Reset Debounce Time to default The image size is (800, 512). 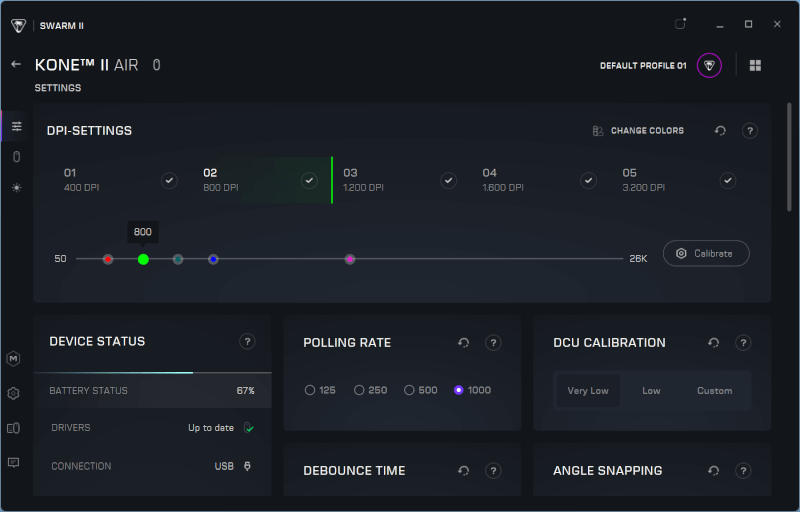pyautogui.click(x=463, y=471)
